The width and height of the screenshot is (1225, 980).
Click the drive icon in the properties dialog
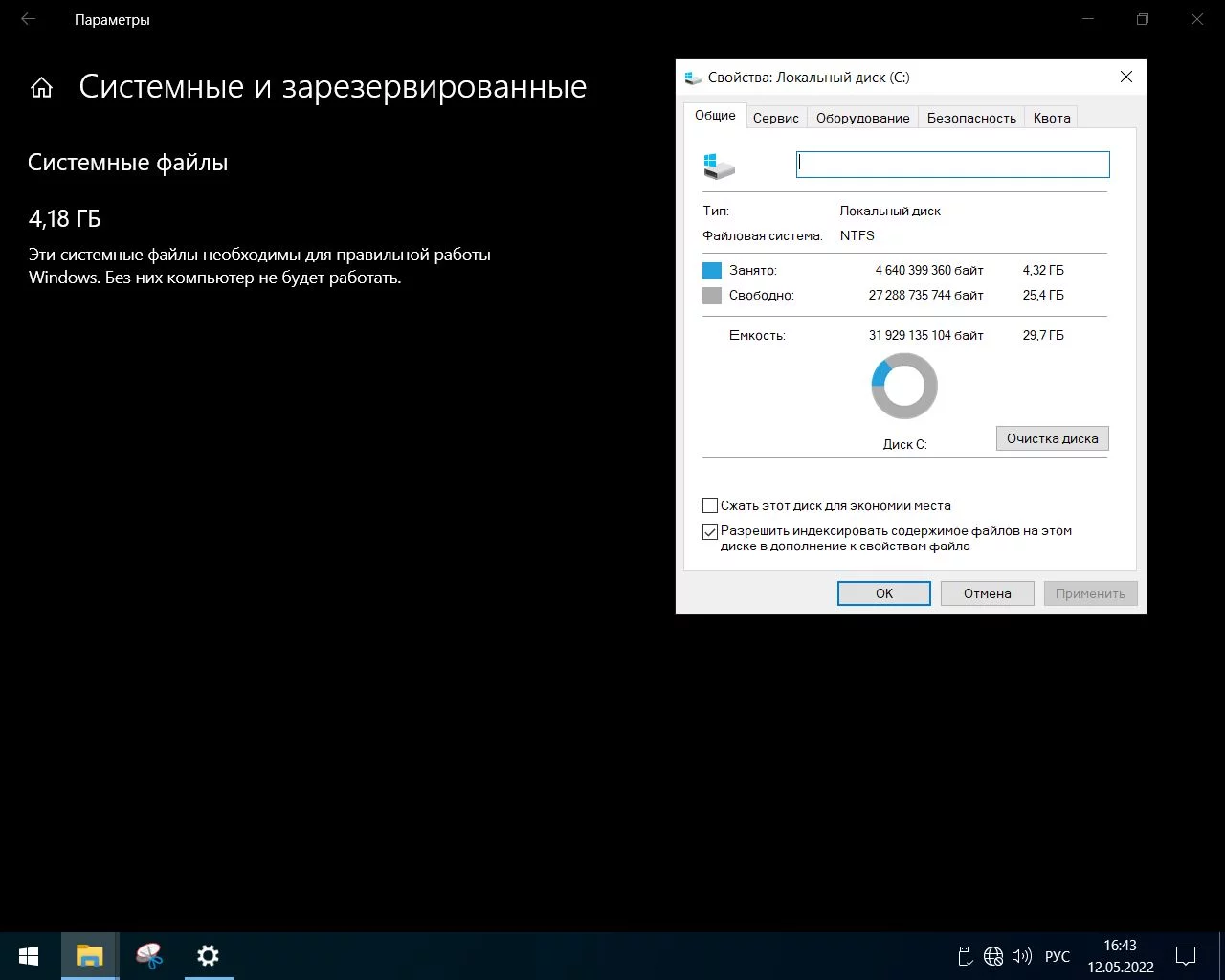tap(719, 166)
